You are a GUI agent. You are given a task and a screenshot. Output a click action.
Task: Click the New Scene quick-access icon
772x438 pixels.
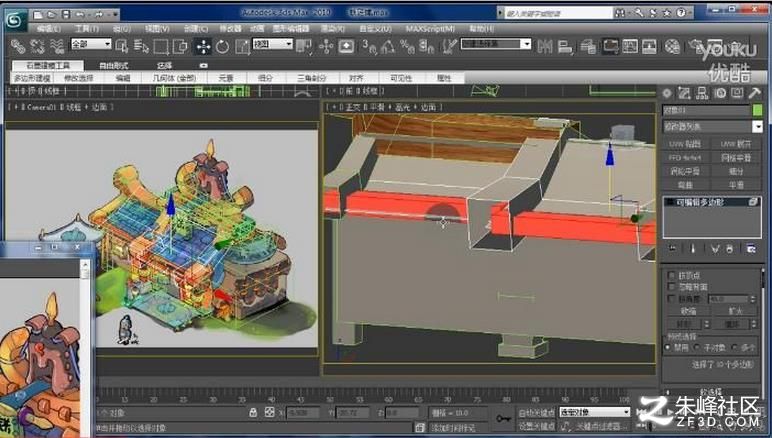pyautogui.click(x=38, y=14)
